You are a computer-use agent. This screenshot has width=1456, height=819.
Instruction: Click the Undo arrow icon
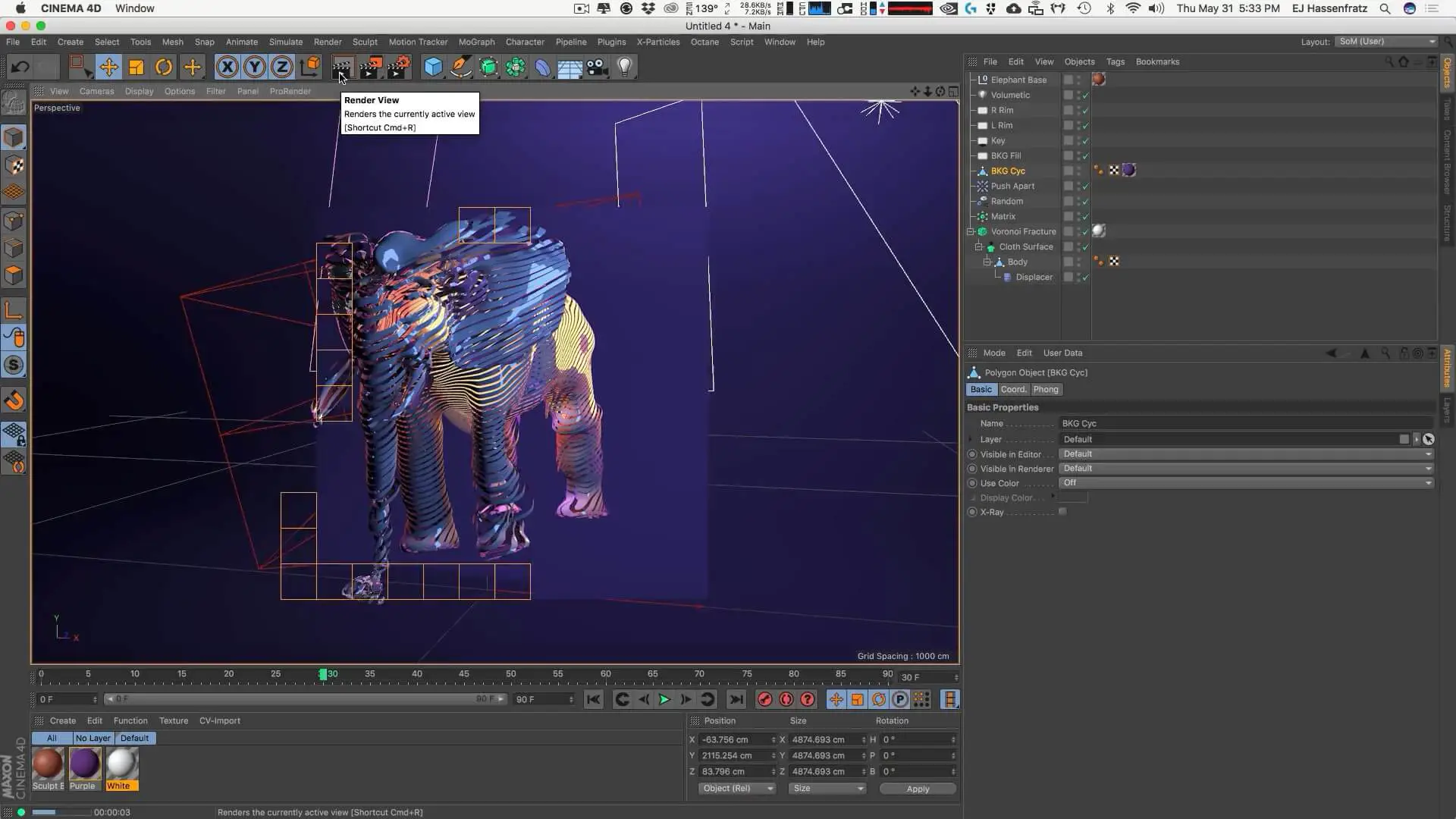coord(20,67)
